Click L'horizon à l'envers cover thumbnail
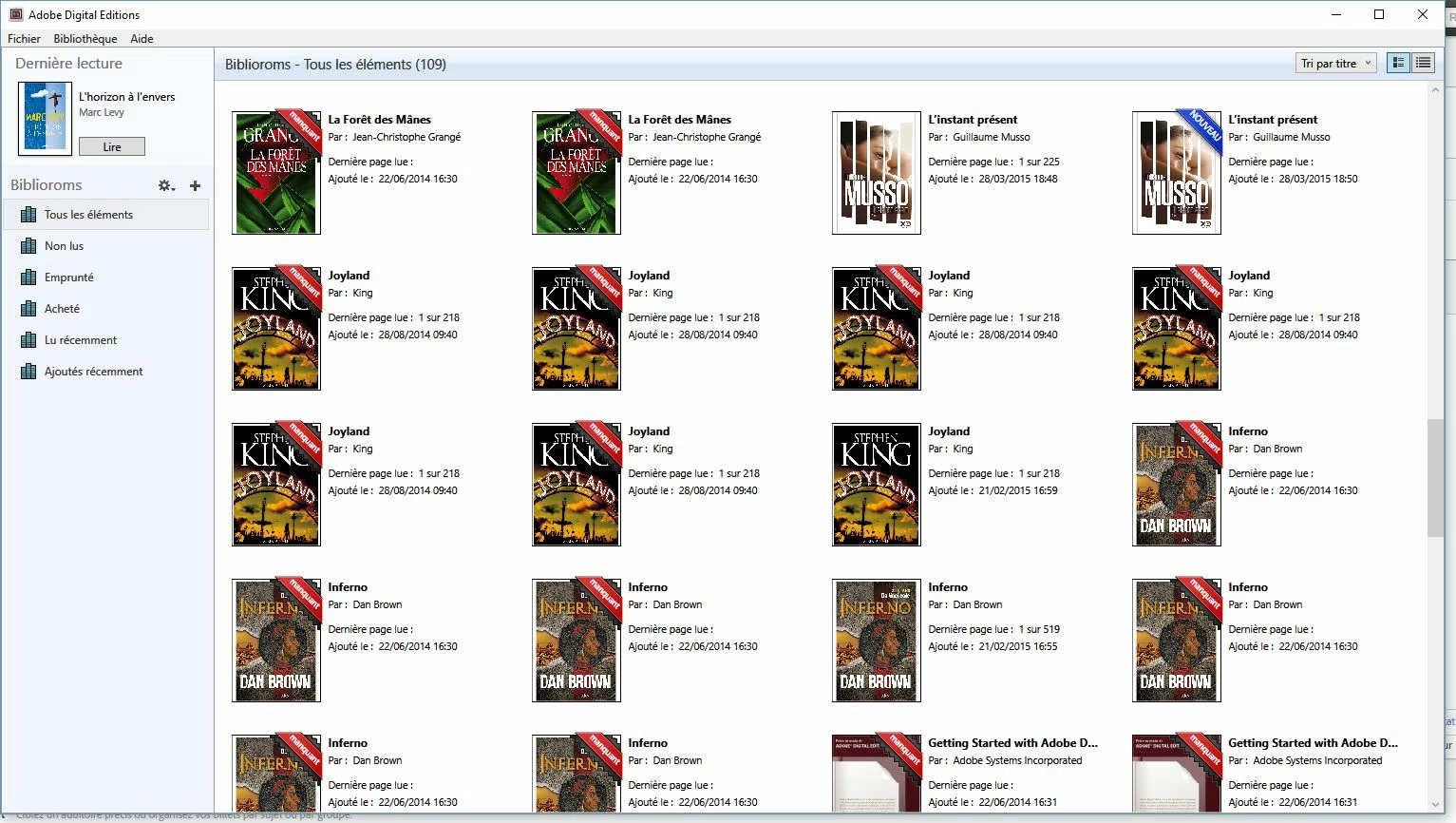Viewport: 1456px width, 823px height. tap(45, 119)
